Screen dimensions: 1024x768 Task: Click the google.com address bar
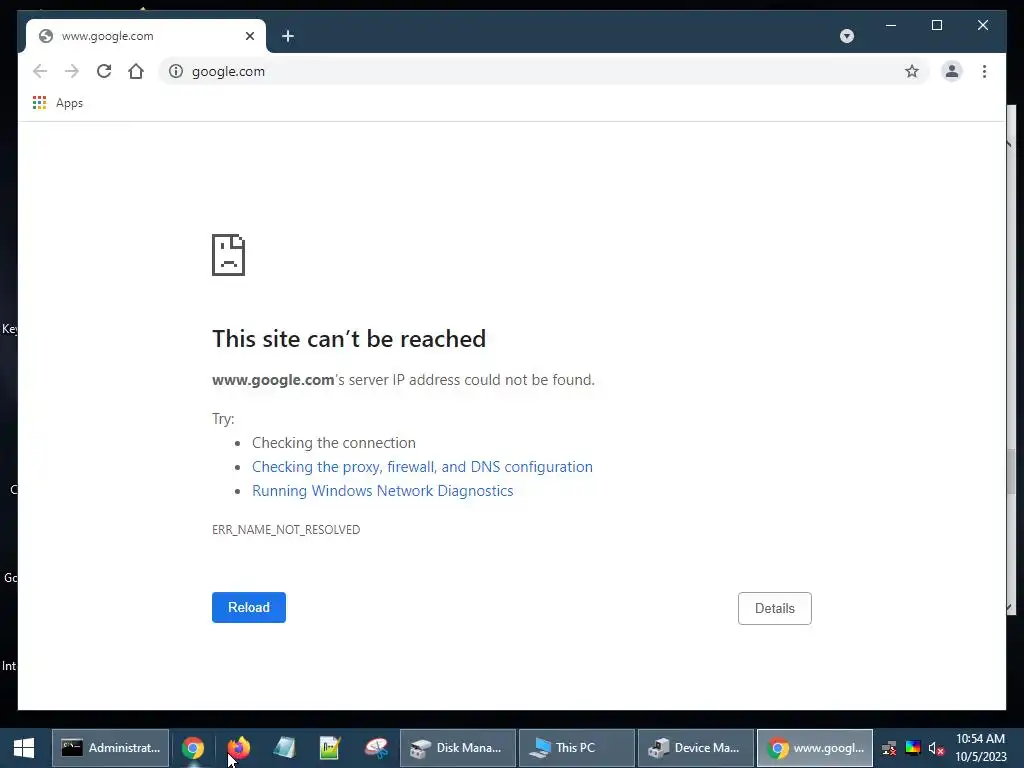click(543, 71)
